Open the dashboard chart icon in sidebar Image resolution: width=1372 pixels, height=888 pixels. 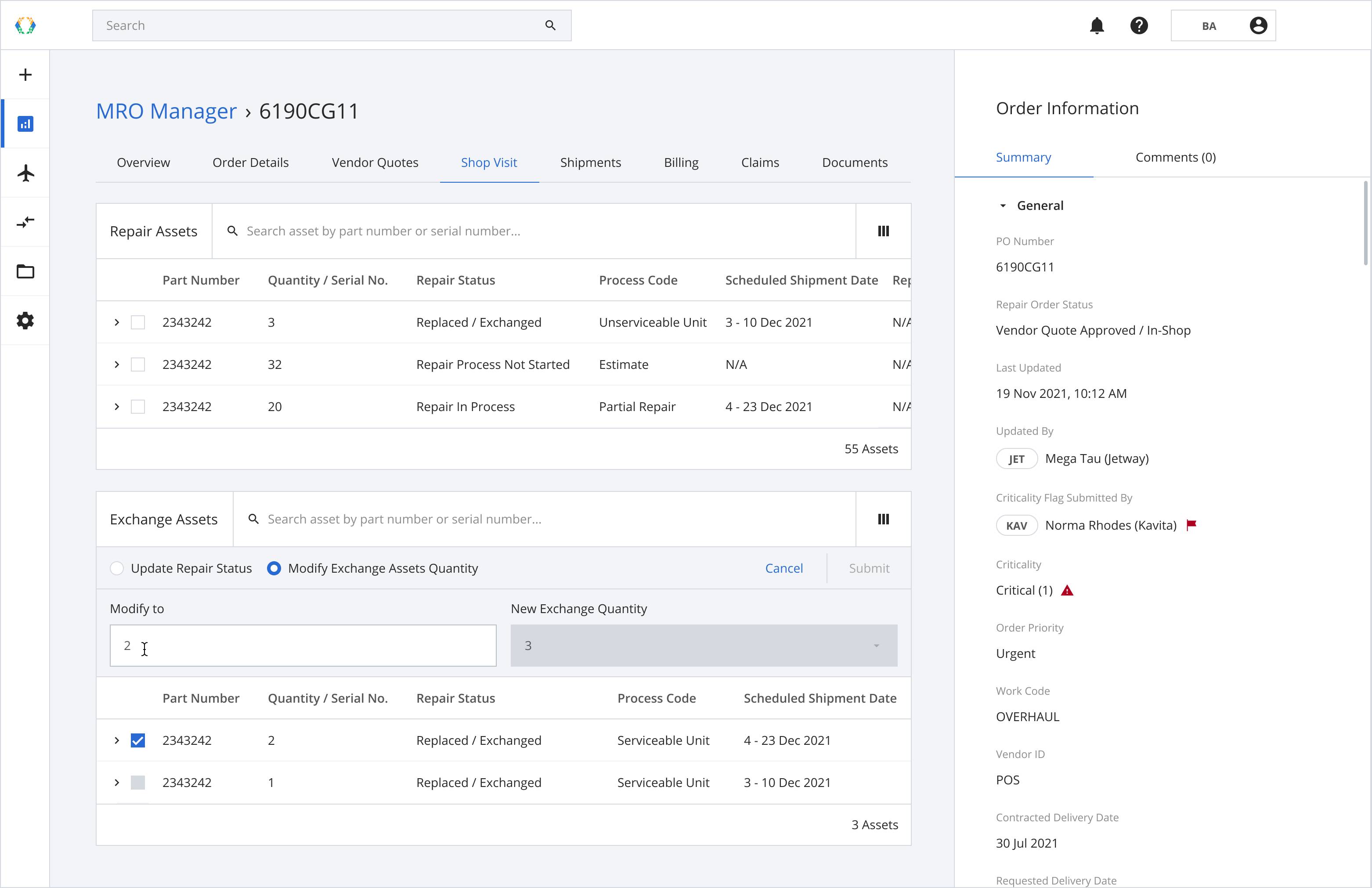tap(25, 123)
